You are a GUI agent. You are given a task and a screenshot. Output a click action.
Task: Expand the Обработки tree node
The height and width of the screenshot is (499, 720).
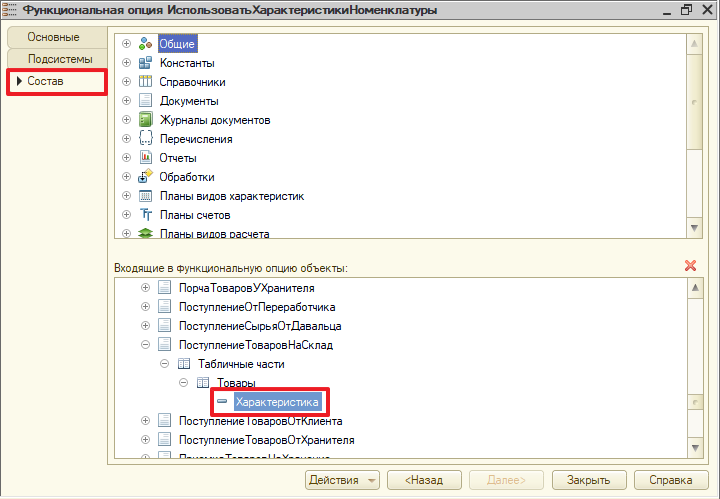tap(126, 177)
